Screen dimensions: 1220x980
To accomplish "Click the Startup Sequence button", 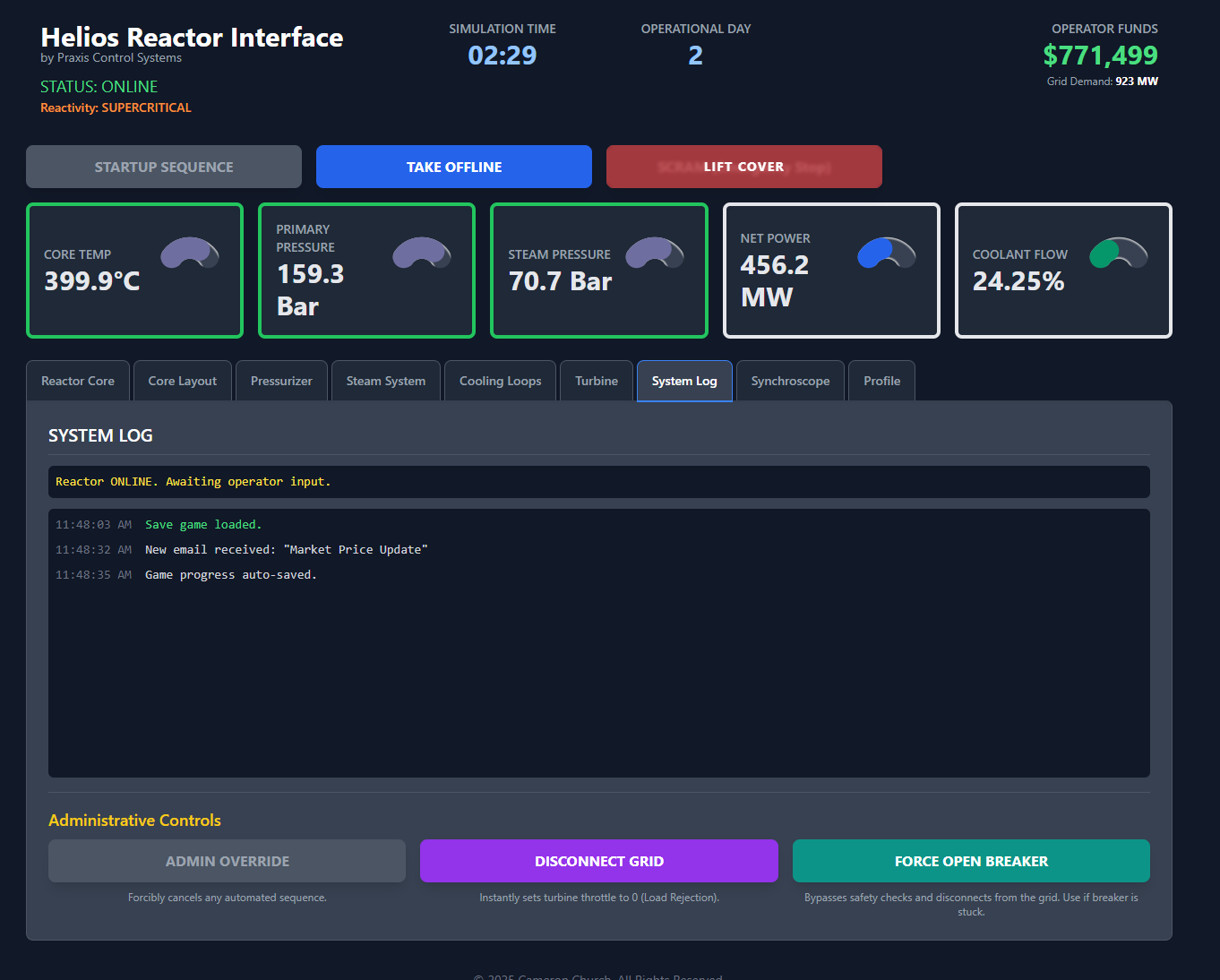I will [164, 167].
